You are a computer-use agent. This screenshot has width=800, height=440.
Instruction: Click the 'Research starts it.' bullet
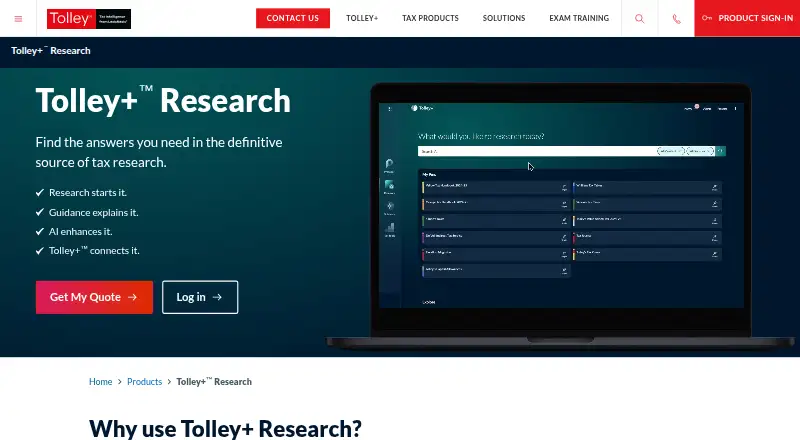point(88,192)
